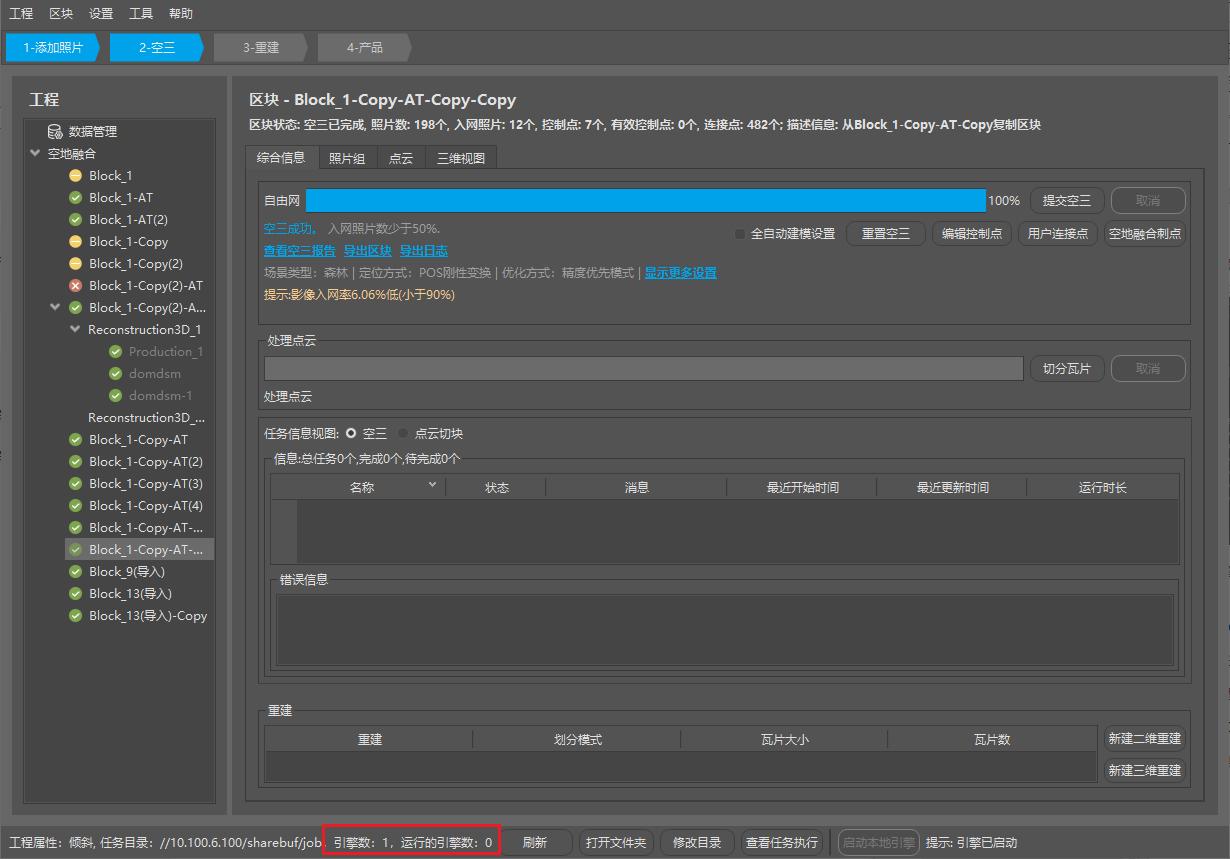The image size is (1230, 859).
Task: Click the yellow status icon of Block_1
Action: pyautogui.click(x=75, y=176)
